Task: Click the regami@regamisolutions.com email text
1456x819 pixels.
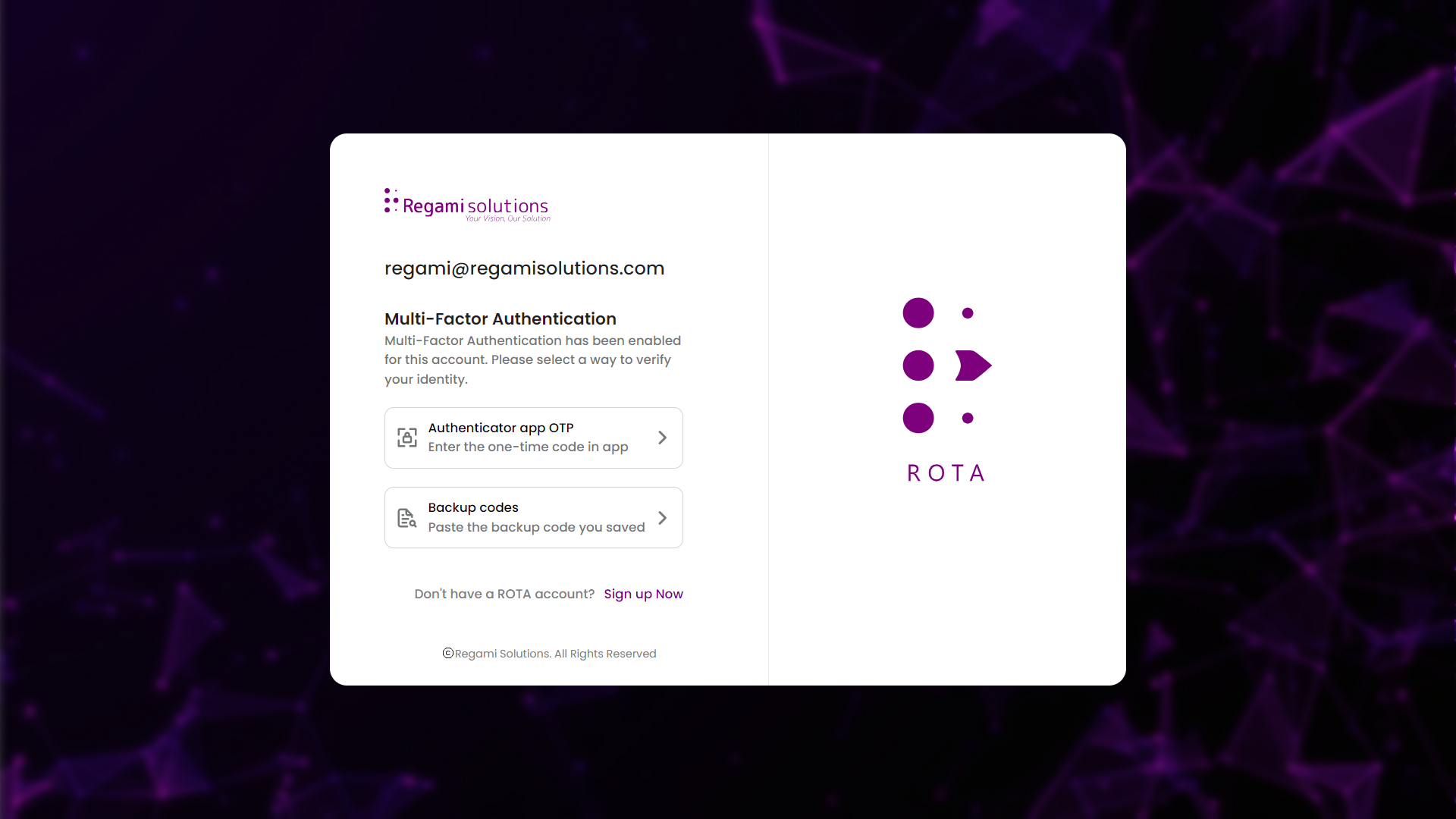Action: [524, 268]
